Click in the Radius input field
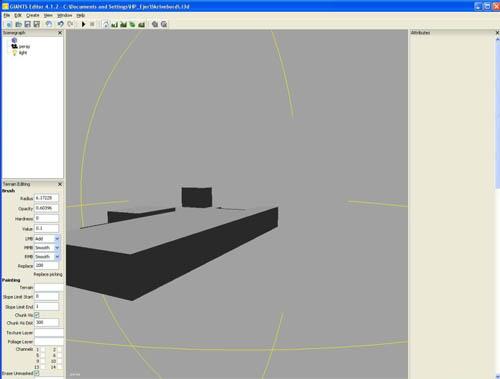500x379 pixels. tap(46, 198)
